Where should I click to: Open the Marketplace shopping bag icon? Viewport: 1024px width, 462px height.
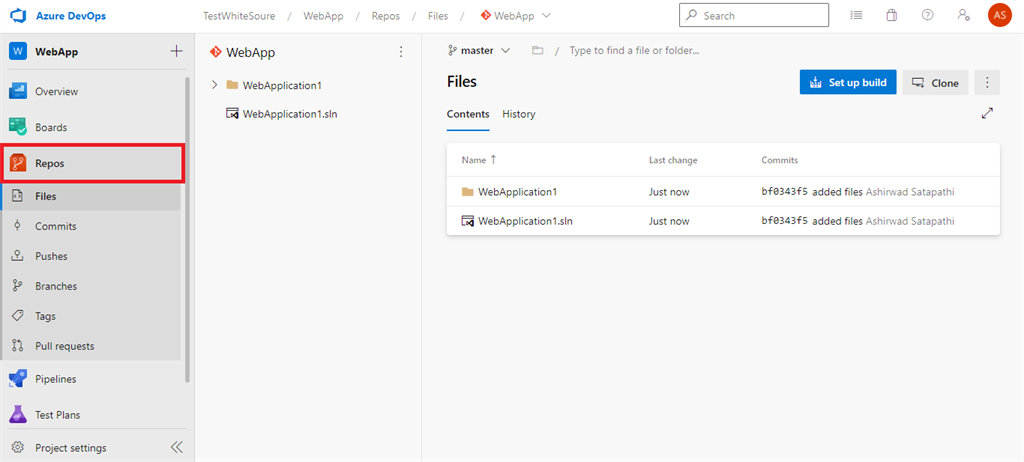(x=891, y=15)
